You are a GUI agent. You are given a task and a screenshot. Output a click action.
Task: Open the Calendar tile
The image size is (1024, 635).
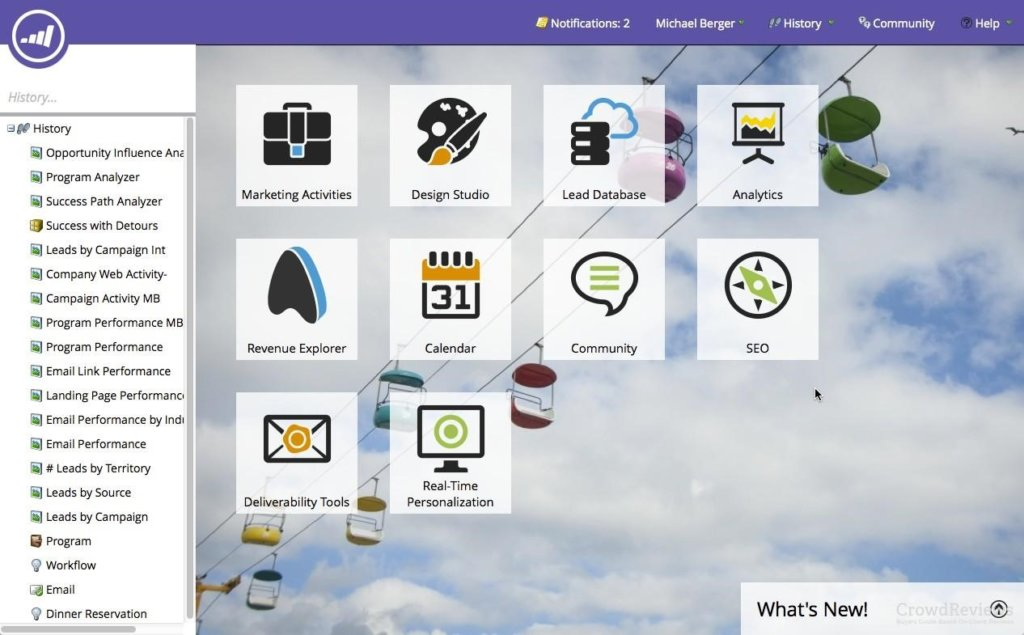(450, 298)
